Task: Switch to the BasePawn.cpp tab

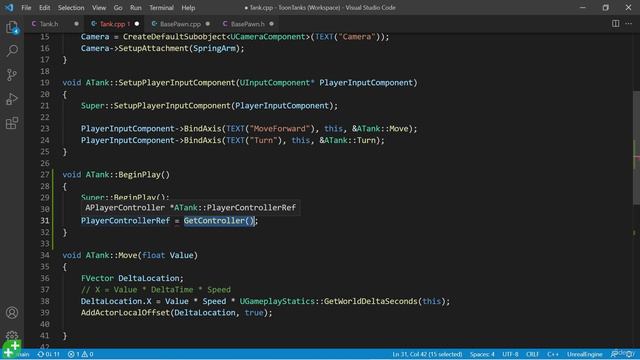Action: point(180,24)
